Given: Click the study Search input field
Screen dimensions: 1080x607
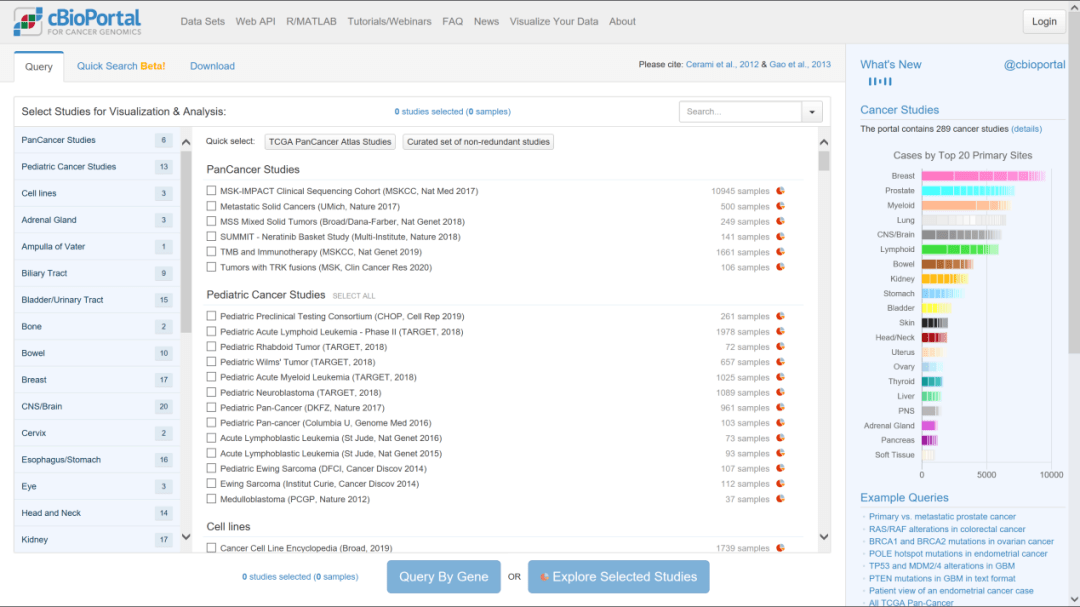Looking at the screenshot, I should [x=740, y=112].
